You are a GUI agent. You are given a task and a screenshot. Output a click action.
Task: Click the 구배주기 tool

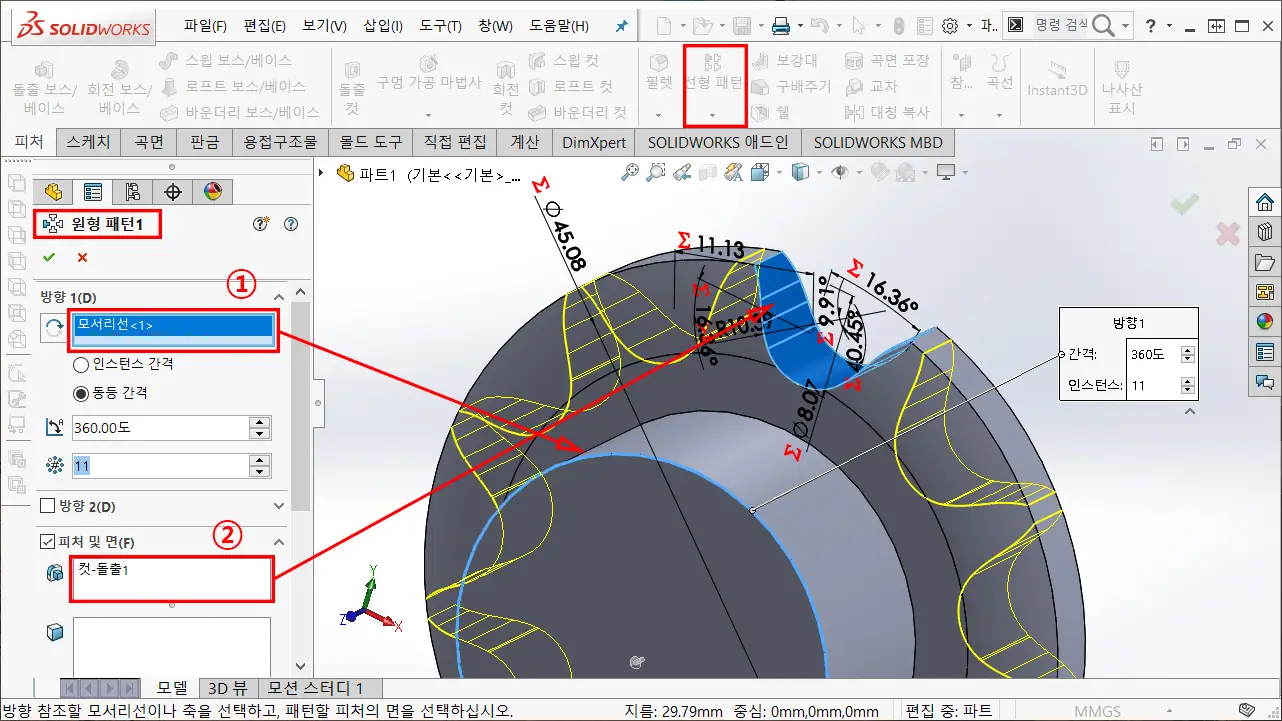791,86
